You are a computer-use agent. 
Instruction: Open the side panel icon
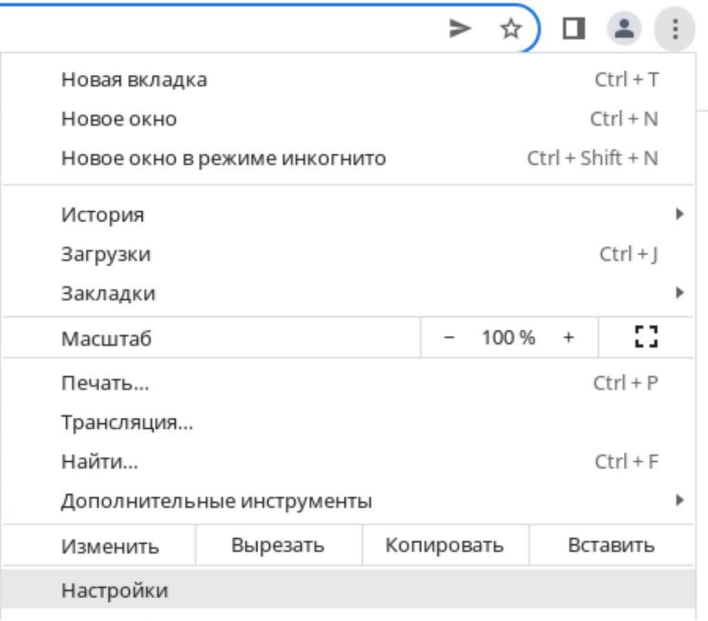coord(573,29)
